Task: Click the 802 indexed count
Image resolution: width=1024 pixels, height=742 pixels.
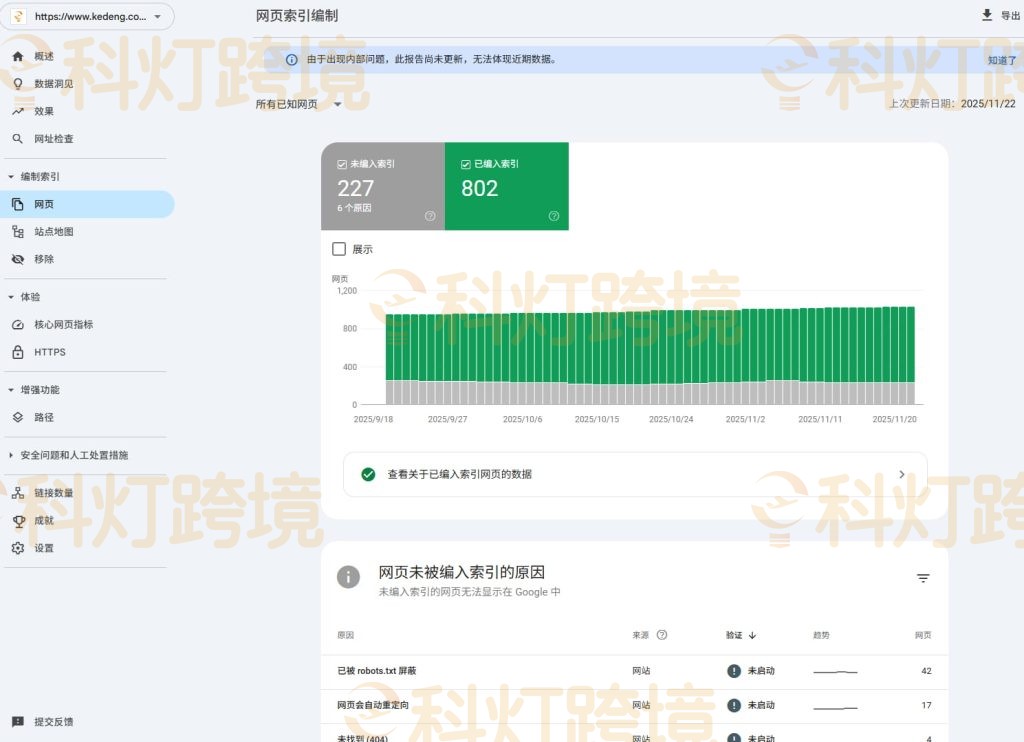Action: (x=479, y=188)
